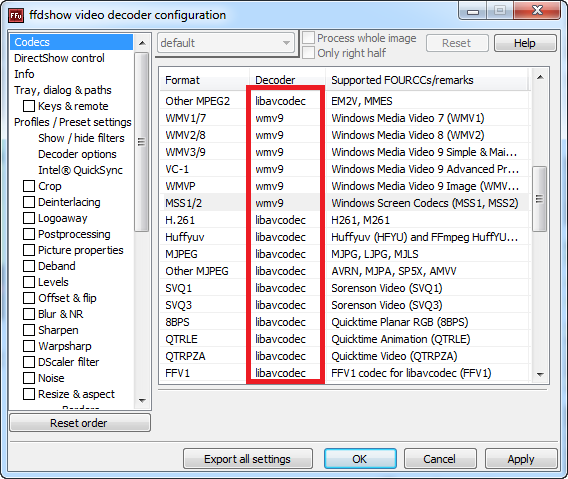Enable the Noise filter checkbox
The image size is (568, 479).
click(29, 378)
